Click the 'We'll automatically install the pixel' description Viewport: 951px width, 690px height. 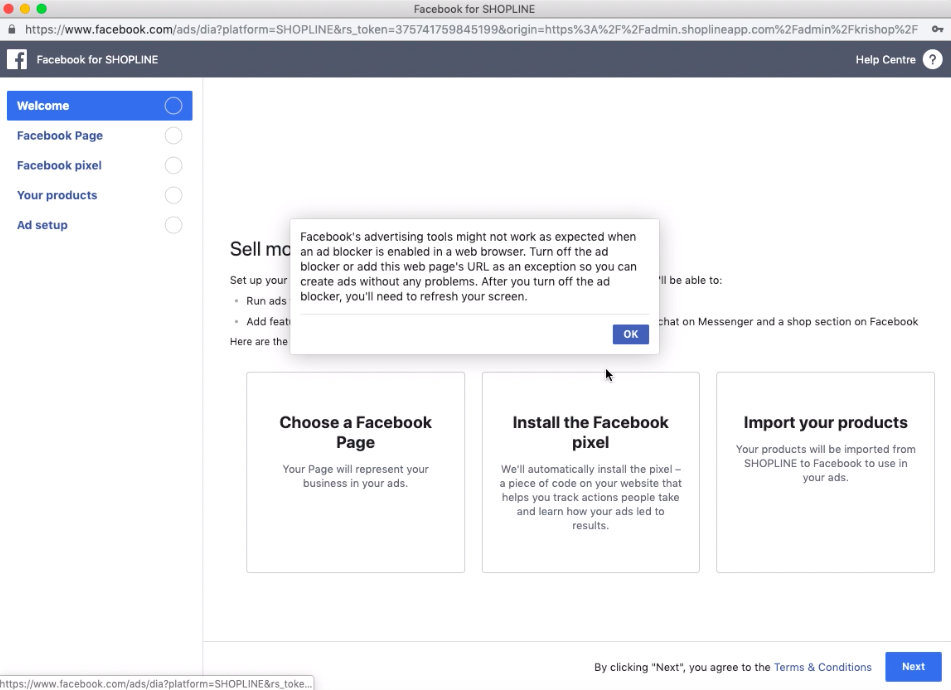pos(591,497)
